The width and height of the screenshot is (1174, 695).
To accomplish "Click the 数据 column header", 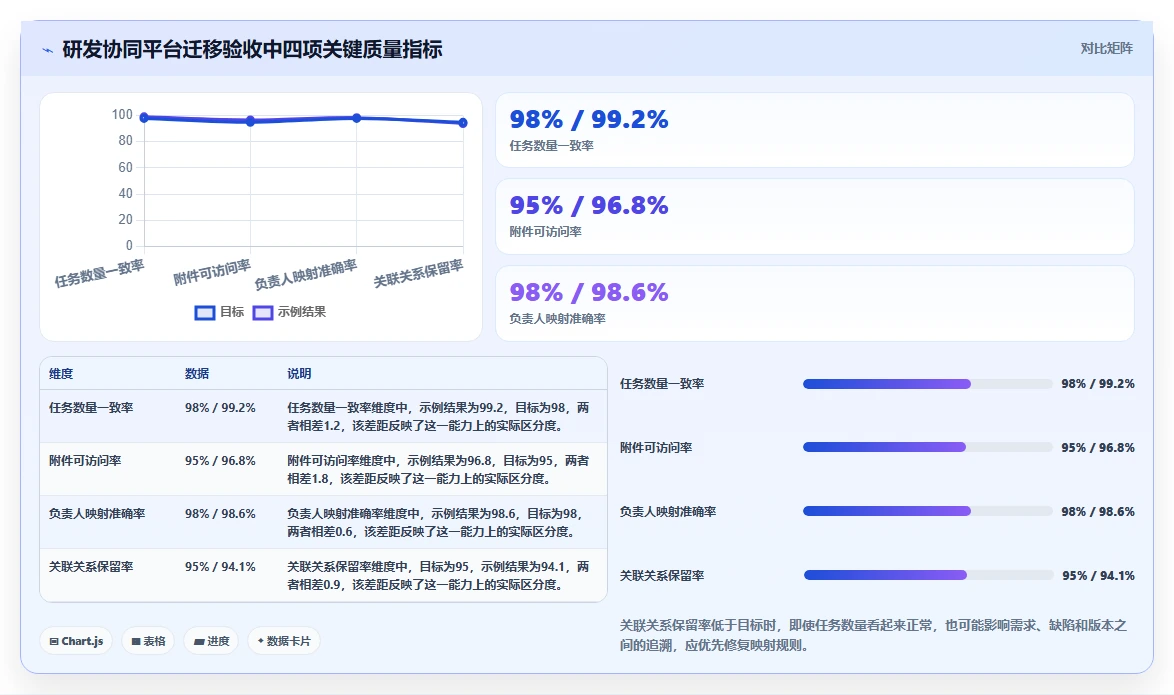I will [197, 374].
